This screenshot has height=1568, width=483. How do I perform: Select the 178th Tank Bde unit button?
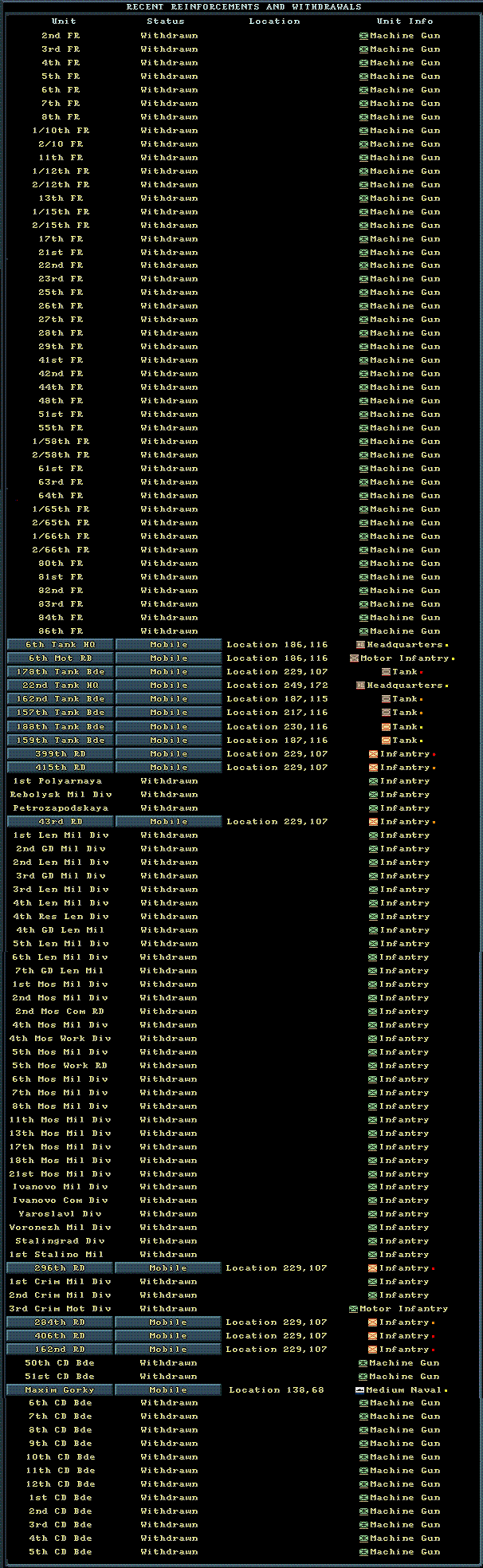click(x=61, y=672)
